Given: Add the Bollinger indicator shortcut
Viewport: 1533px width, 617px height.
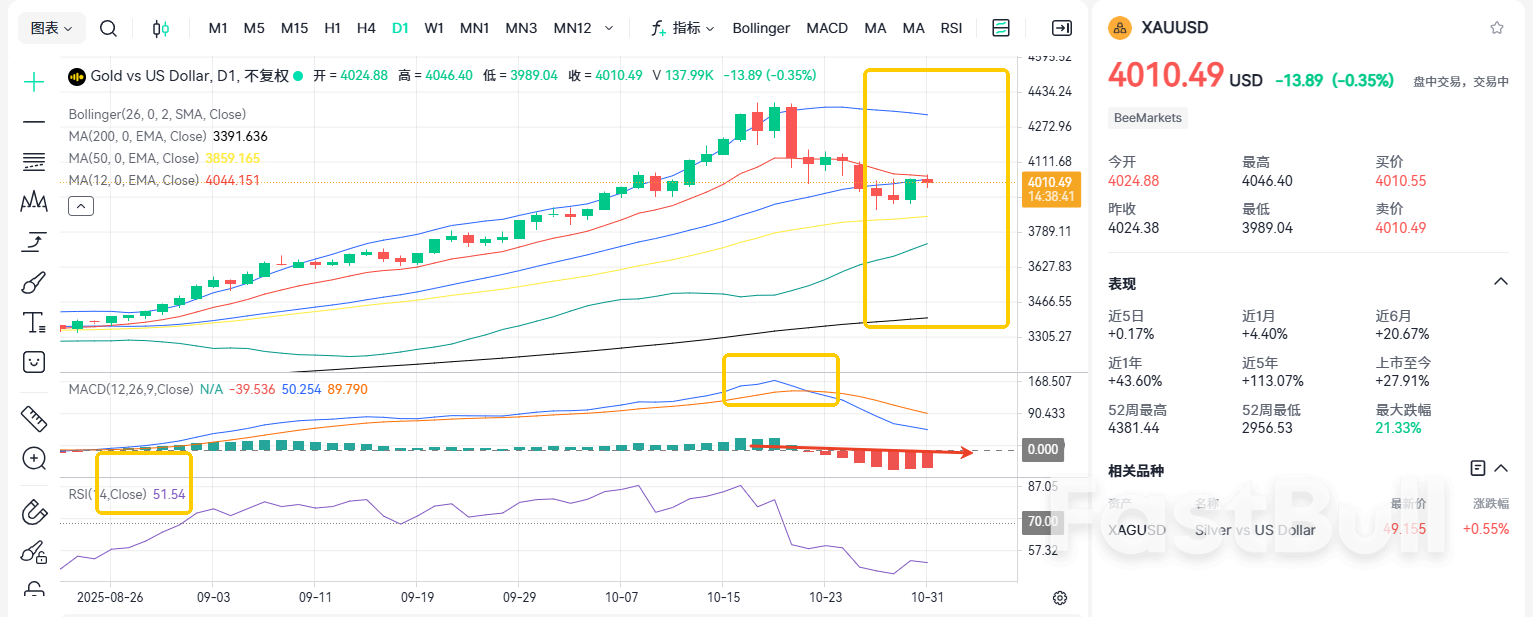Looking at the screenshot, I should coord(761,28).
